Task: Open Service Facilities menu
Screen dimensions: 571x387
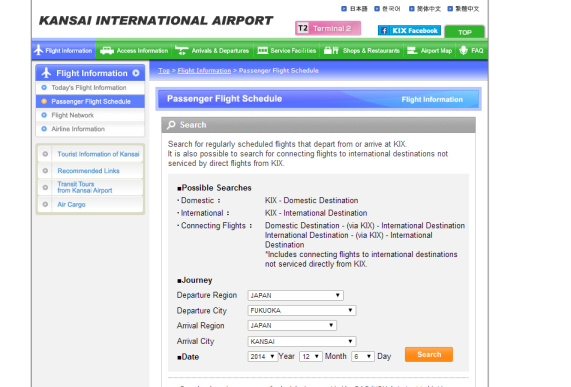Action: pos(287,51)
